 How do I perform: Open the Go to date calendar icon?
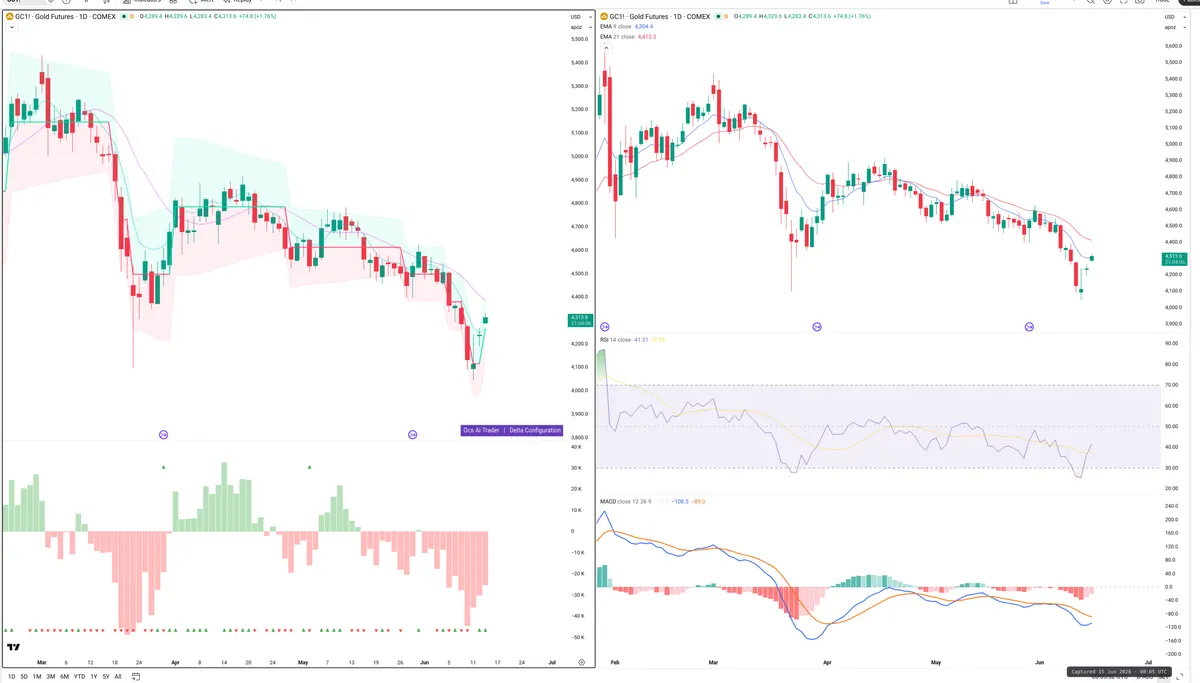135,677
